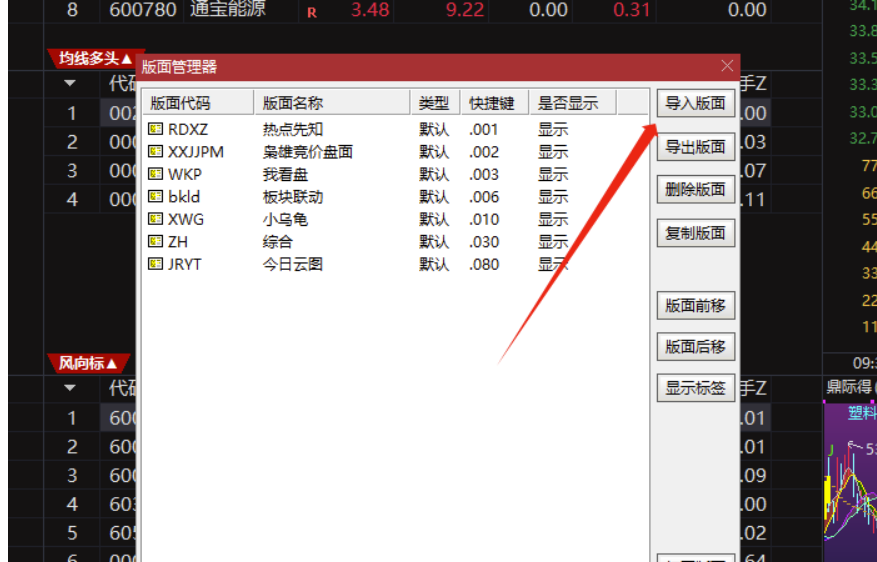This screenshot has width=877, height=562.
Task: Close the 版面管理器 dialog
Action: click(727, 67)
